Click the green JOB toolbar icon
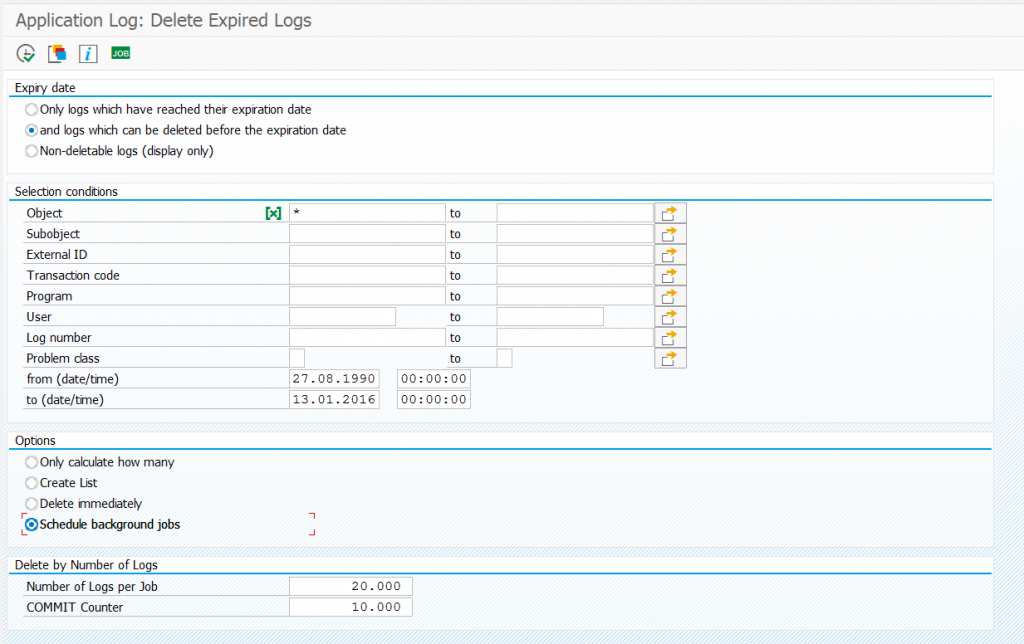The height and width of the screenshot is (644, 1024). pyautogui.click(x=120, y=53)
